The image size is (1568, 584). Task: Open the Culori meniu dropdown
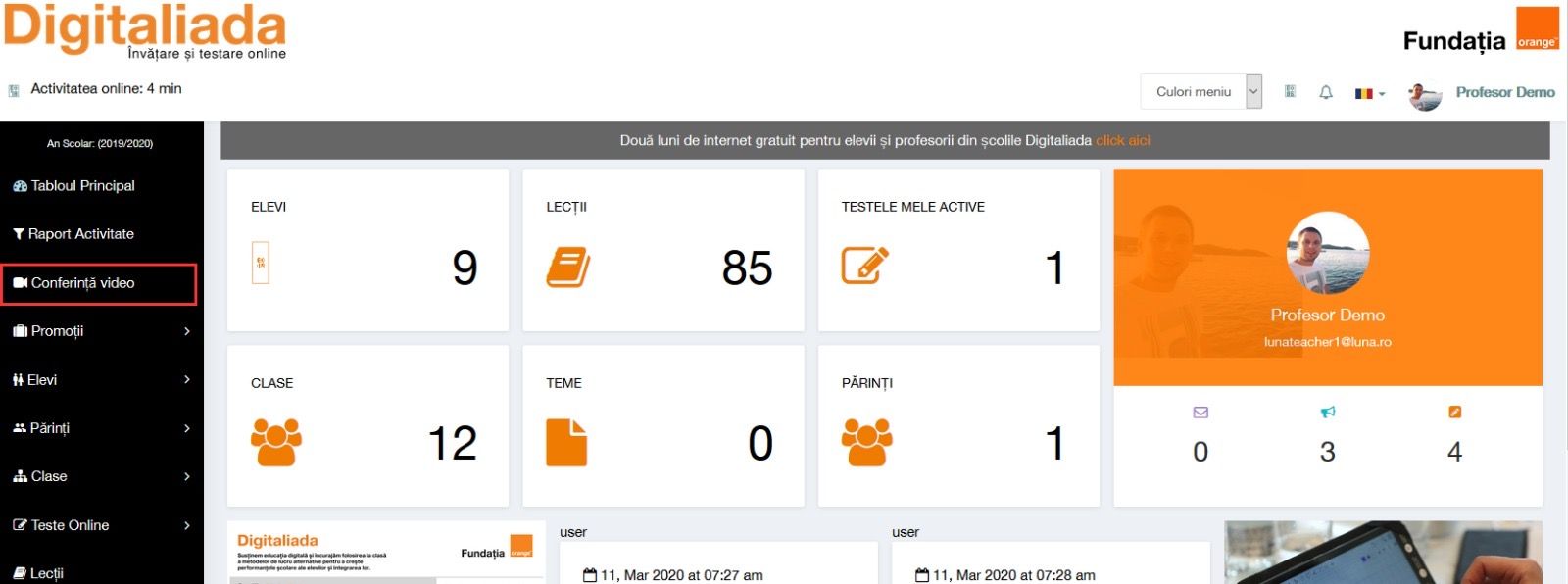pos(1200,92)
